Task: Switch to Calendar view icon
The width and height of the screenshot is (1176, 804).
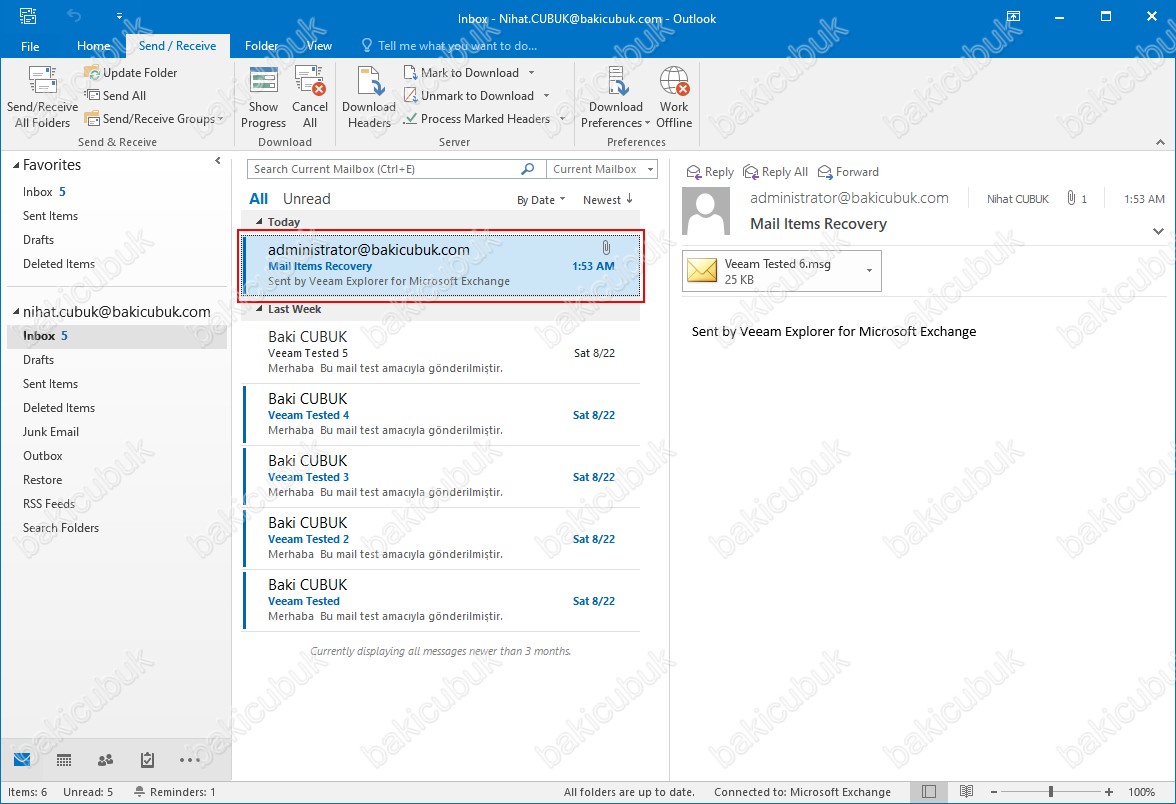Action: pos(64,760)
